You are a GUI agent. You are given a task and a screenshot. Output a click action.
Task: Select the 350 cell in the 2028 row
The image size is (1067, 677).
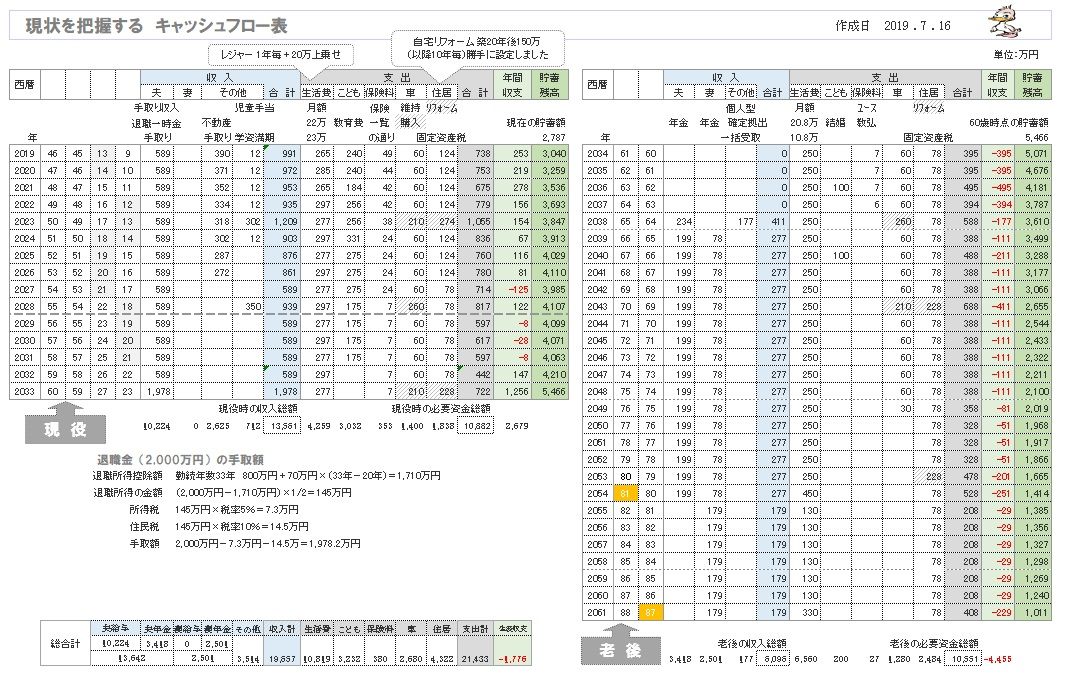coord(248,307)
